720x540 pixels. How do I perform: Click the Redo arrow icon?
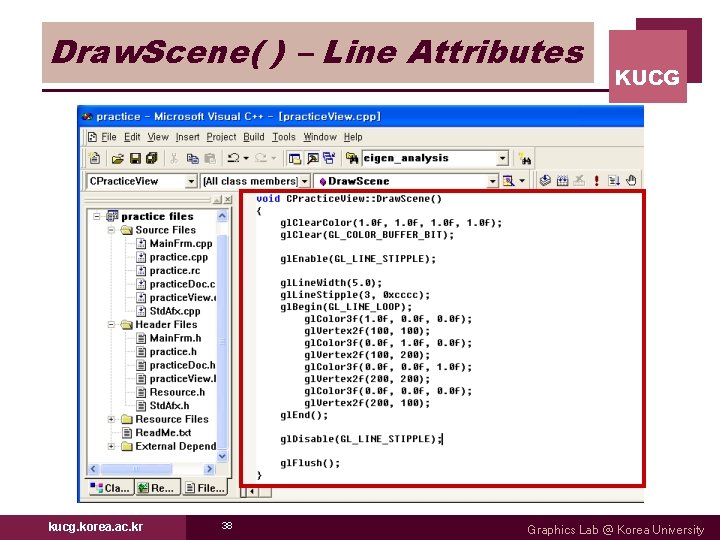[x=260, y=158]
